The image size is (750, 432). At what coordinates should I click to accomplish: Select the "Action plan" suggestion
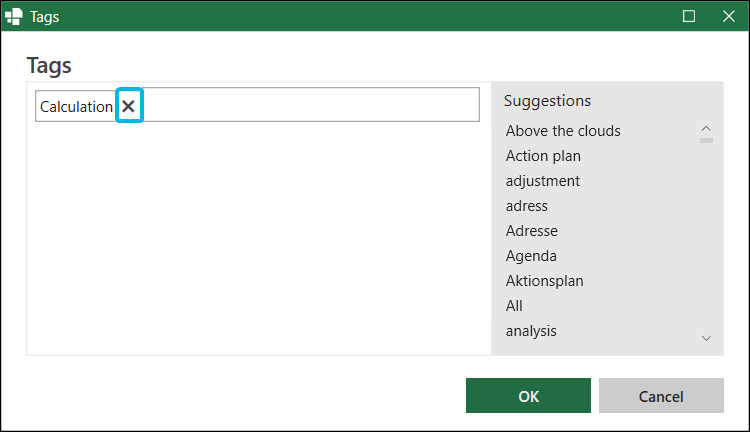tap(543, 156)
